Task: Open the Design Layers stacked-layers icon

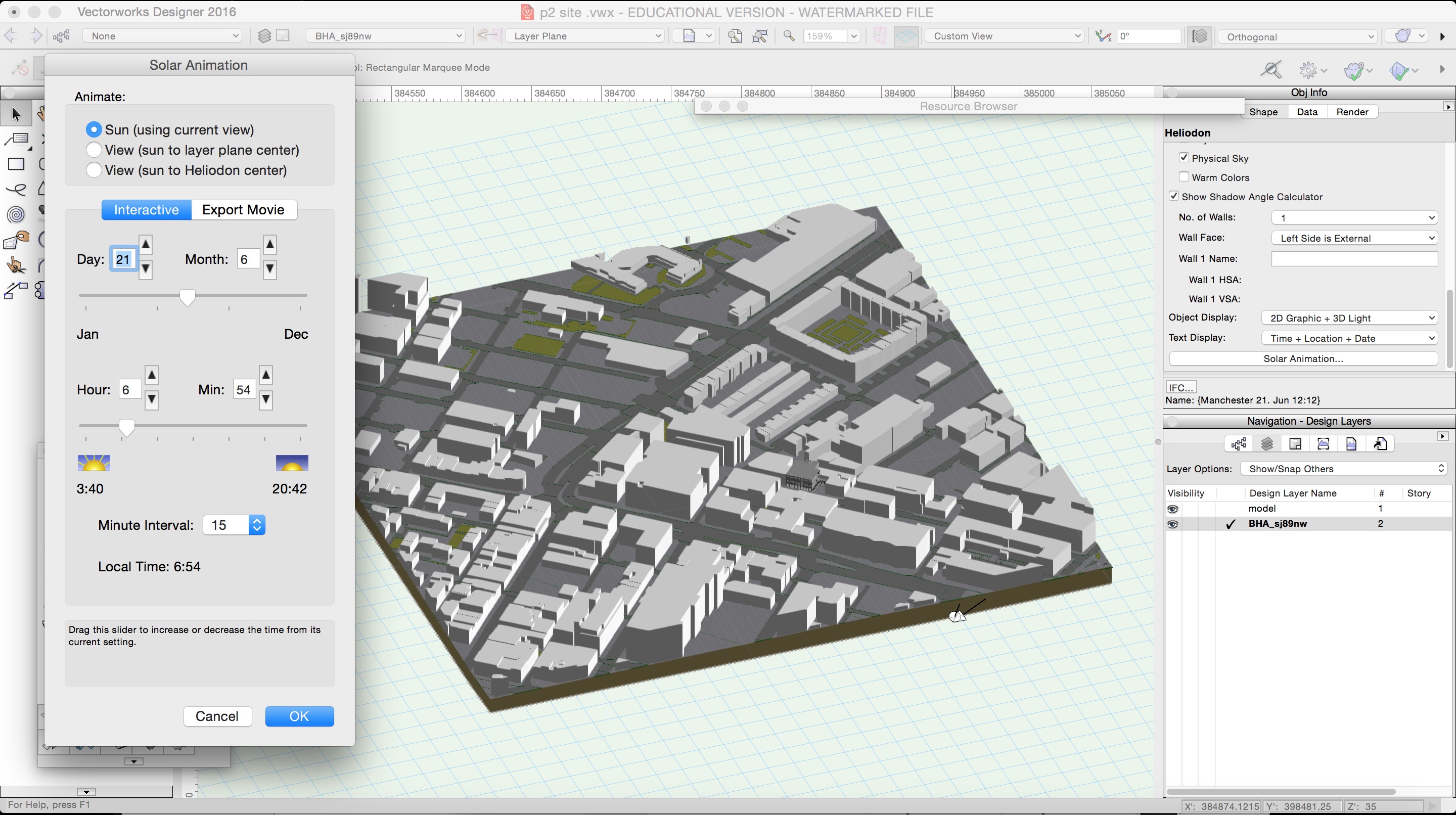Action: click(x=1267, y=444)
